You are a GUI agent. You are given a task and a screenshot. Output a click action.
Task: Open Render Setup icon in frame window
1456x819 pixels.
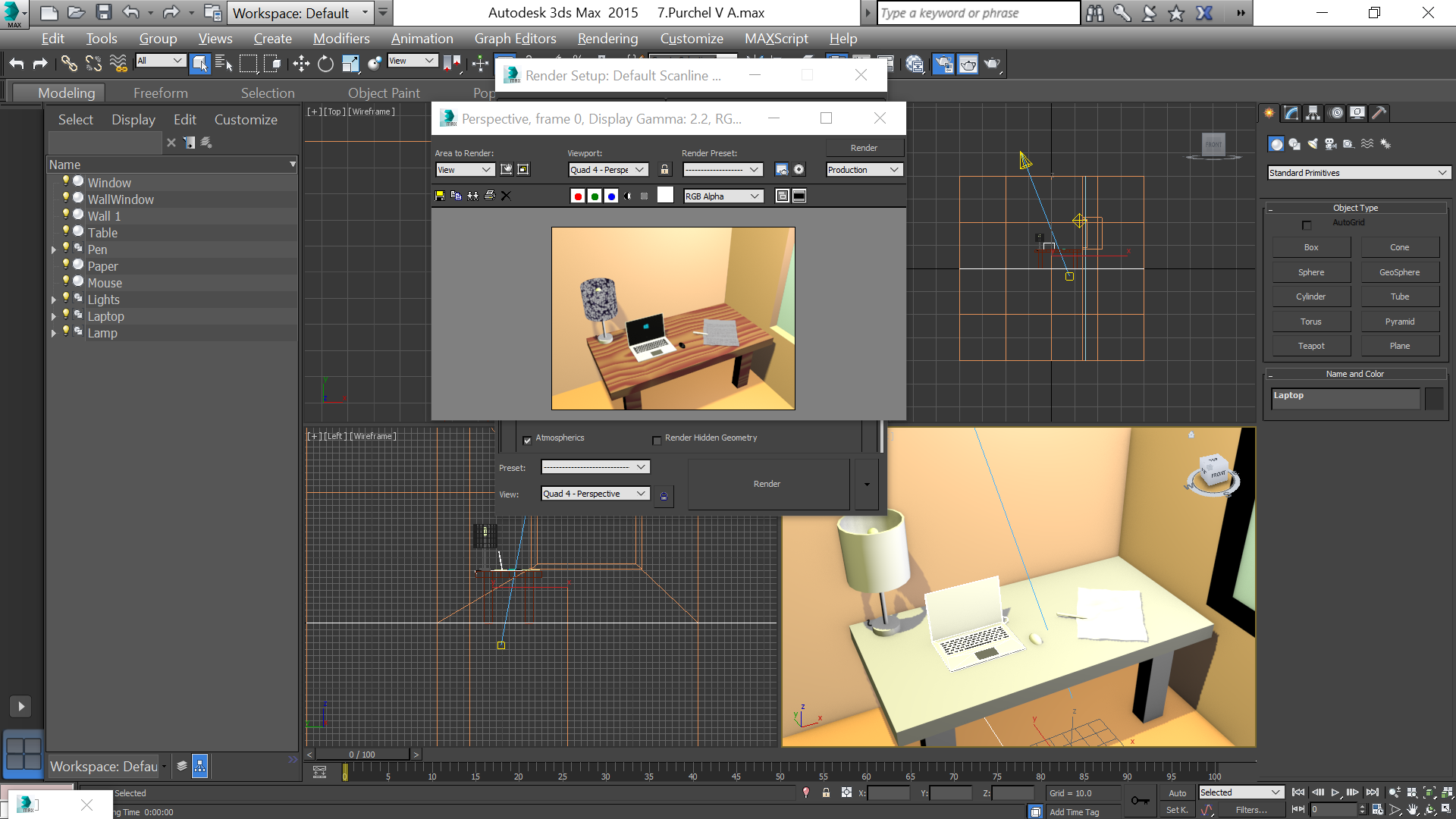pyautogui.click(x=782, y=170)
